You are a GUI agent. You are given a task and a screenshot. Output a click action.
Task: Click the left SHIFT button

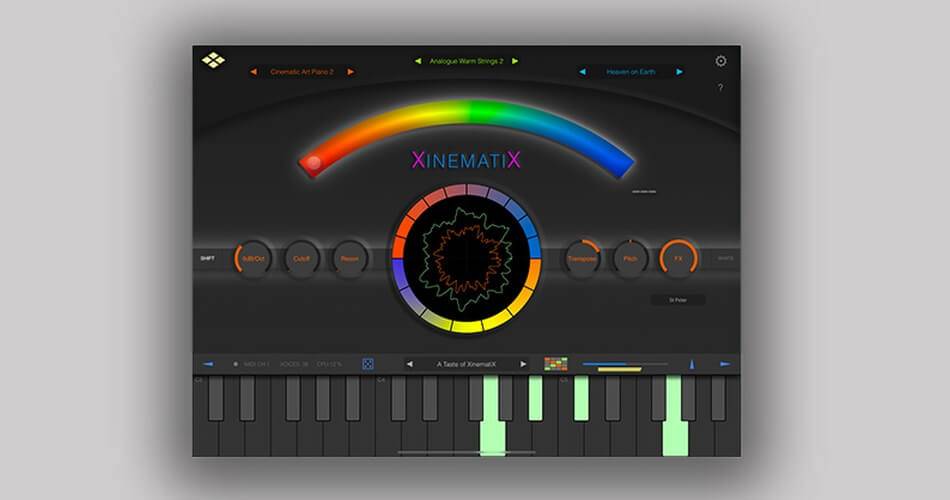click(207, 258)
